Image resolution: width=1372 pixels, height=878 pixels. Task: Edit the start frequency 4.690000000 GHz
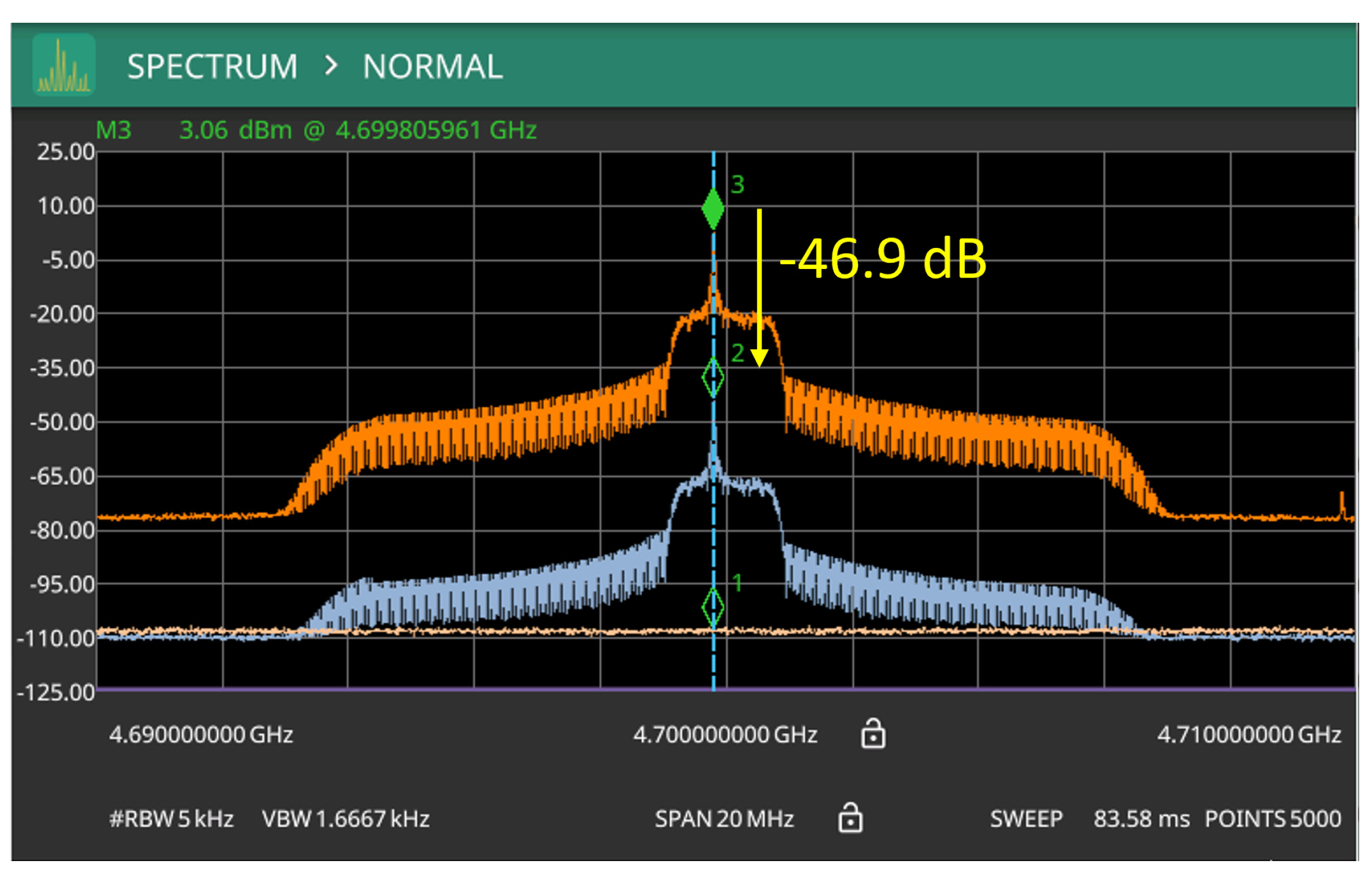[201, 735]
